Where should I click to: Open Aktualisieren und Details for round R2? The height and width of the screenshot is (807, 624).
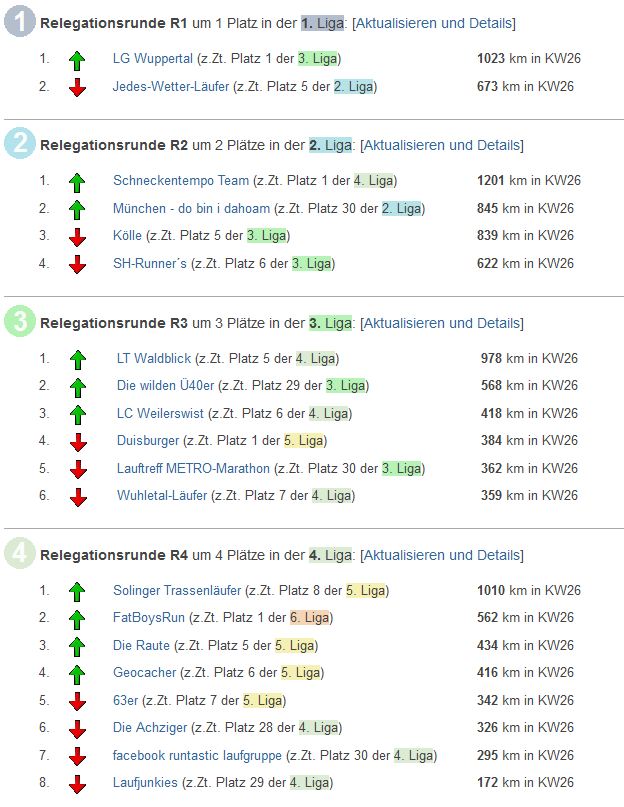441,145
